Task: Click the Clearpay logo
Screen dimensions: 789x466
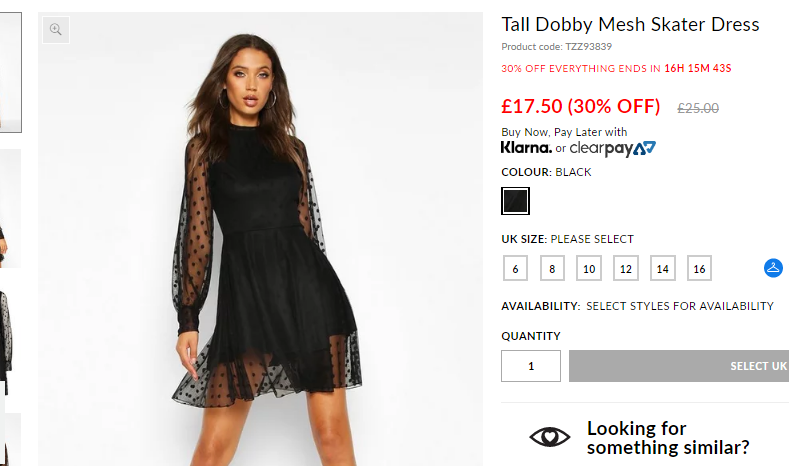Action: [612, 148]
